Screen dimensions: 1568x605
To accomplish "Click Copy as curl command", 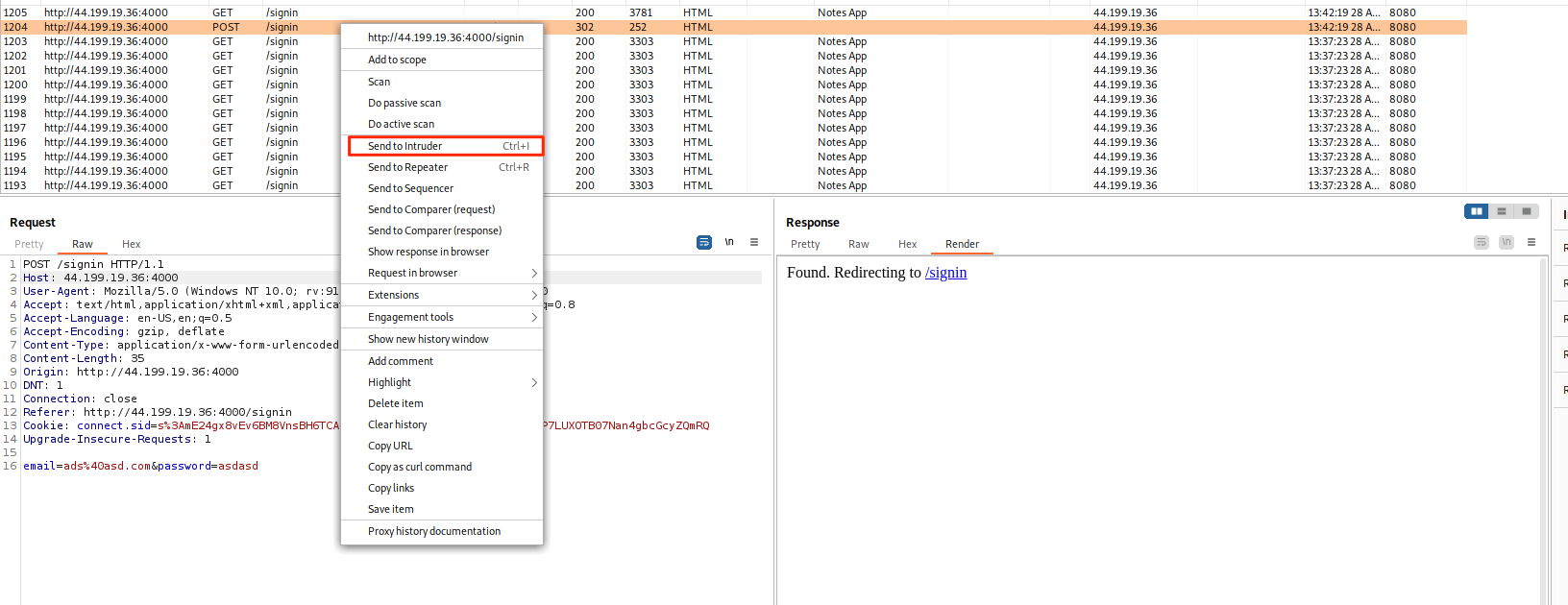I will coord(420,467).
